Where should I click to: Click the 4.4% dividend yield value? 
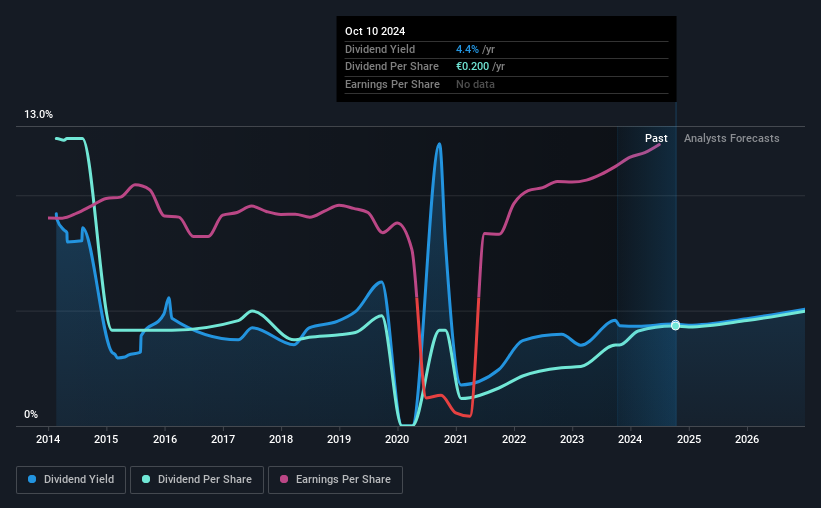467,49
